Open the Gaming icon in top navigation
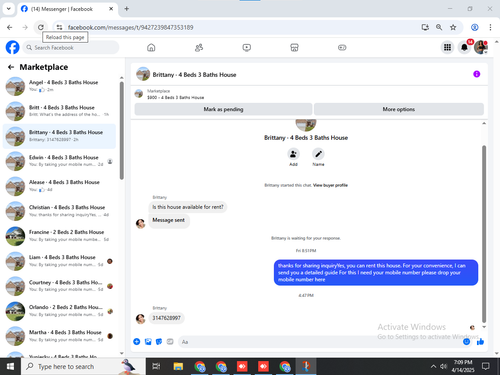This screenshot has height=375, width=500. (x=342, y=48)
